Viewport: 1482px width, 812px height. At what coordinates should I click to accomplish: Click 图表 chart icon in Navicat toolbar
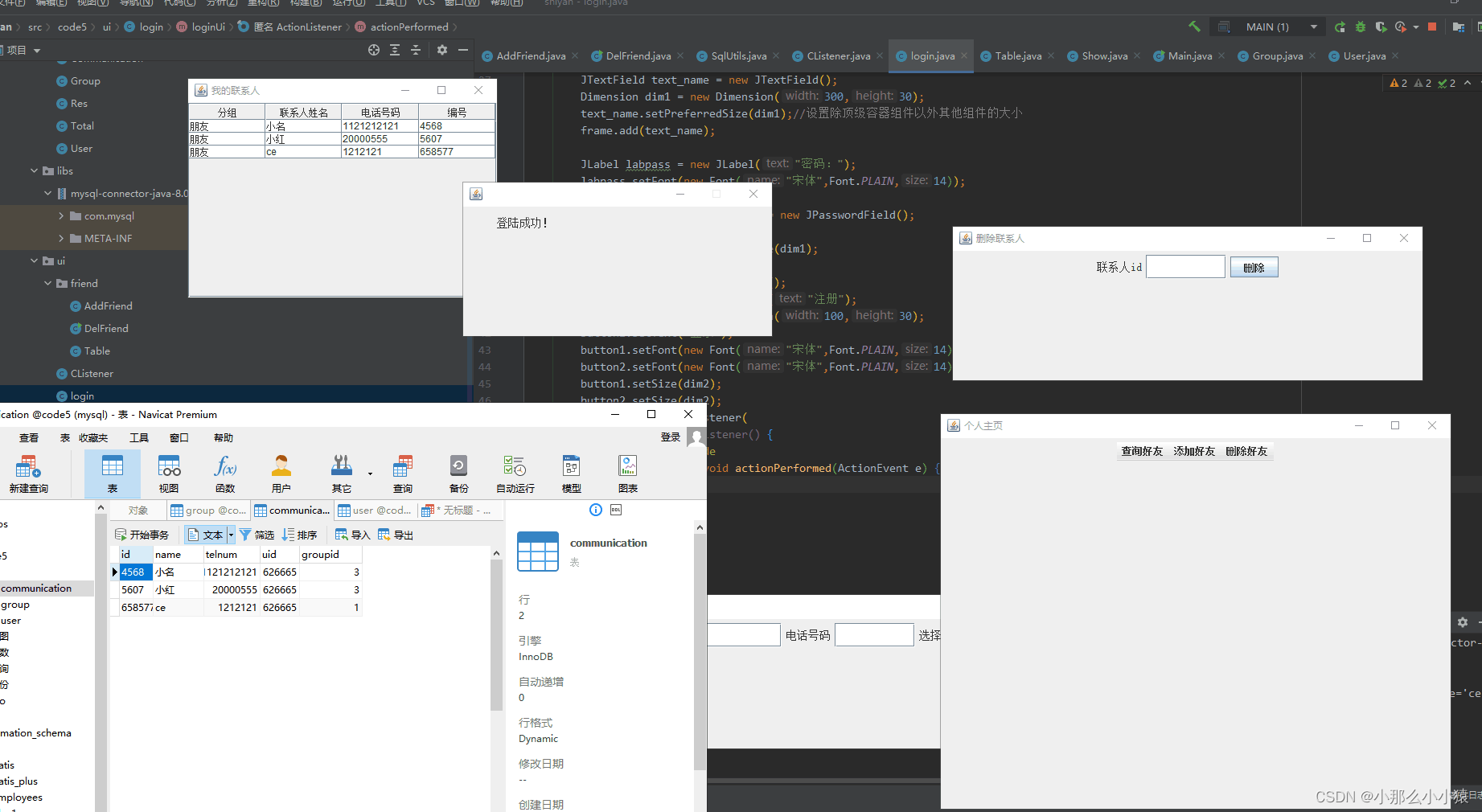point(628,474)
